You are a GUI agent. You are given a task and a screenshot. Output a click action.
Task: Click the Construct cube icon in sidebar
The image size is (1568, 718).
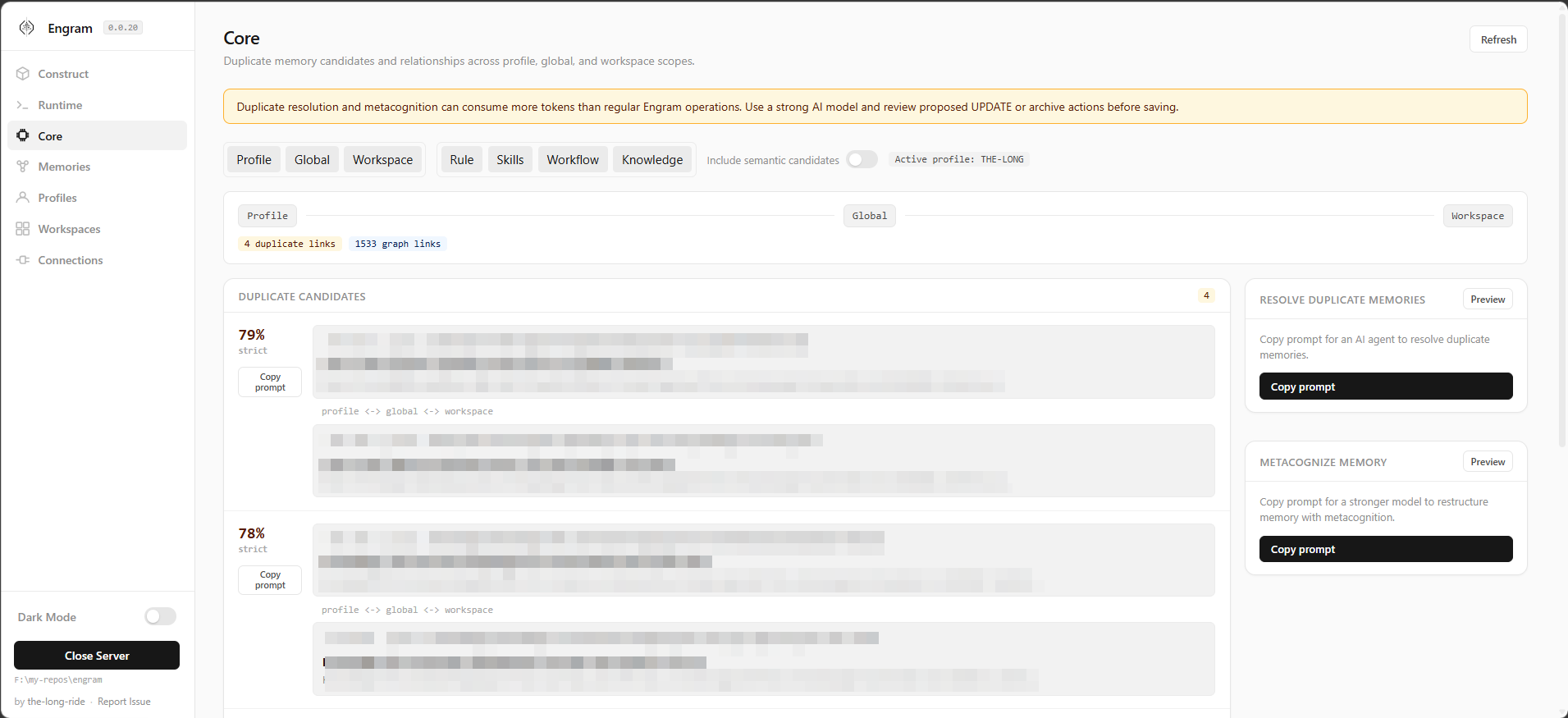[23, 74]
